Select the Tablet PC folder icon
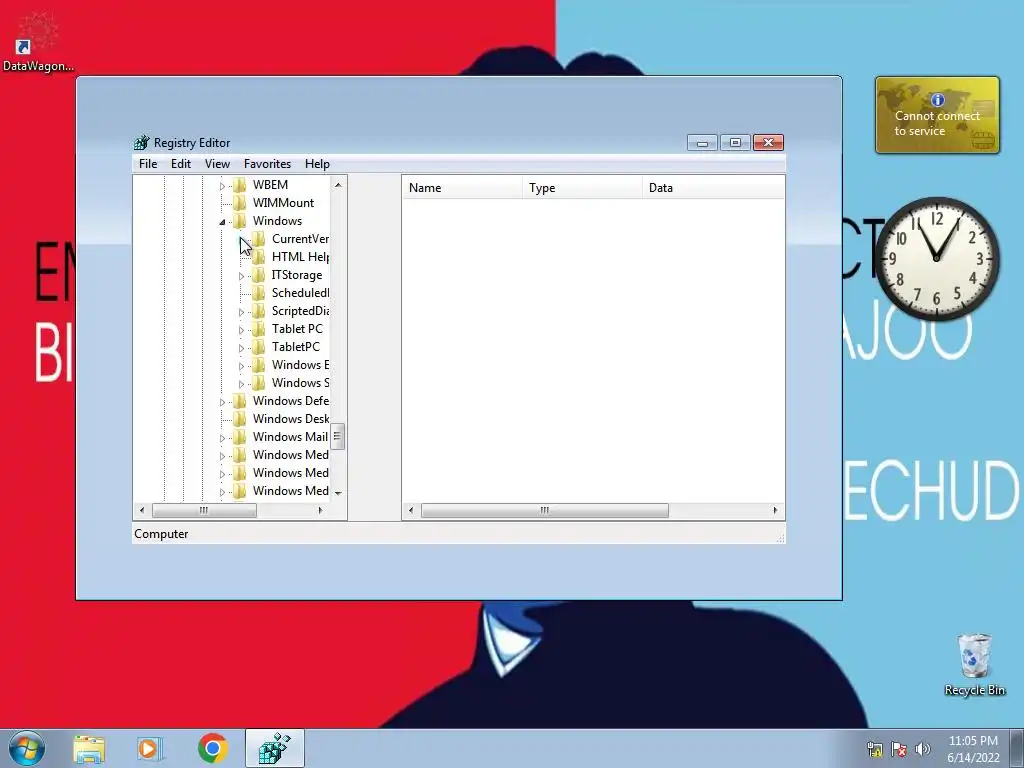1024x768 pixels. click(x=259, y=328)
